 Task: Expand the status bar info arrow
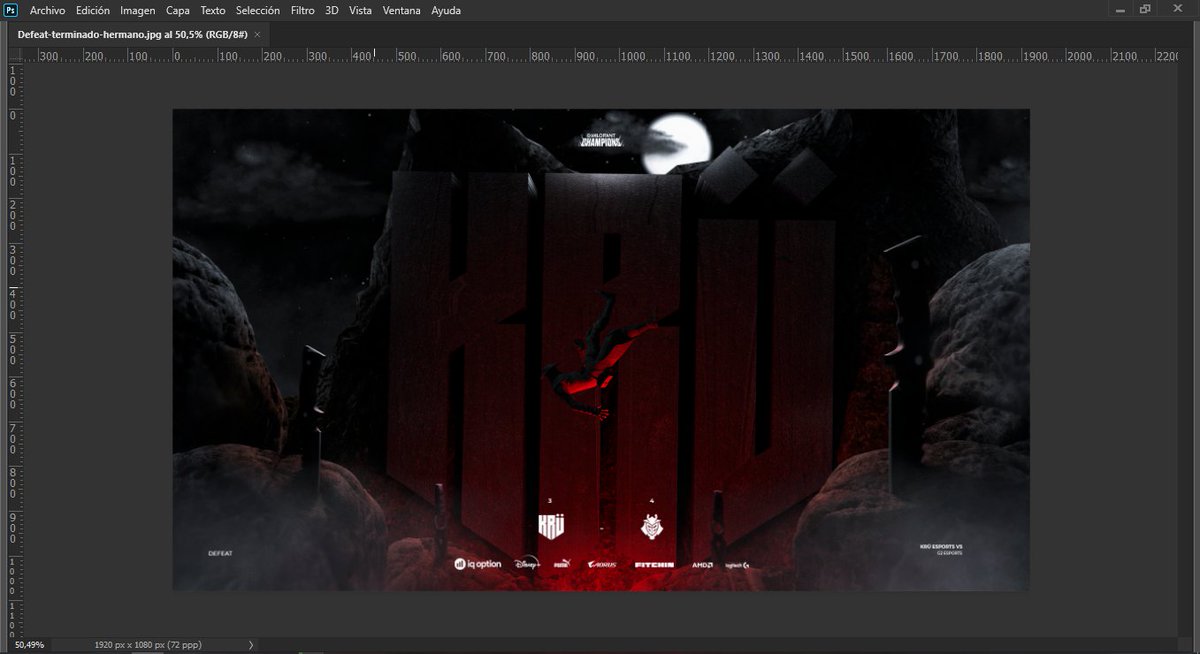point(251,645)
